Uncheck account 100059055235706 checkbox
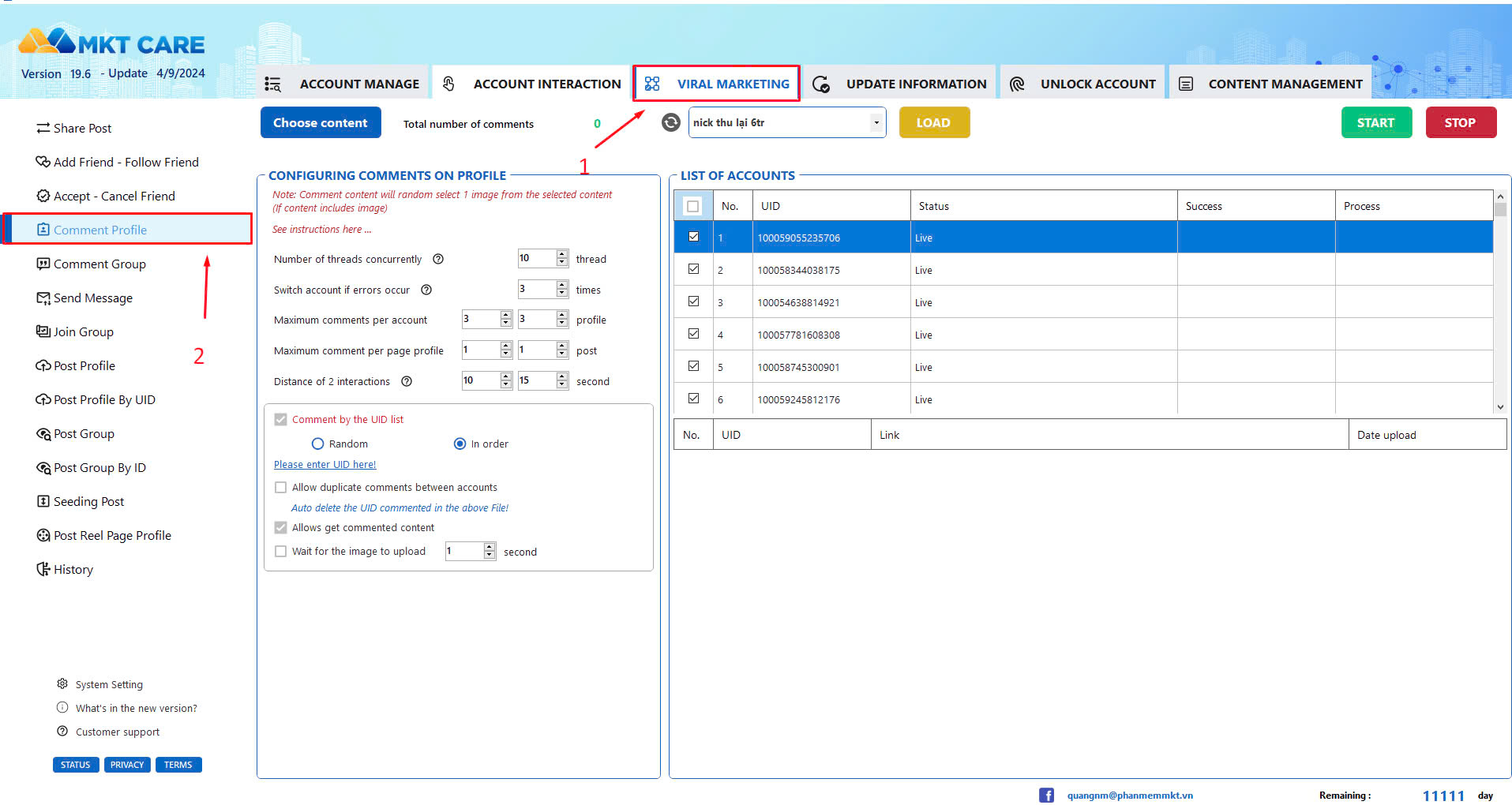 click(x=693, y=237)
